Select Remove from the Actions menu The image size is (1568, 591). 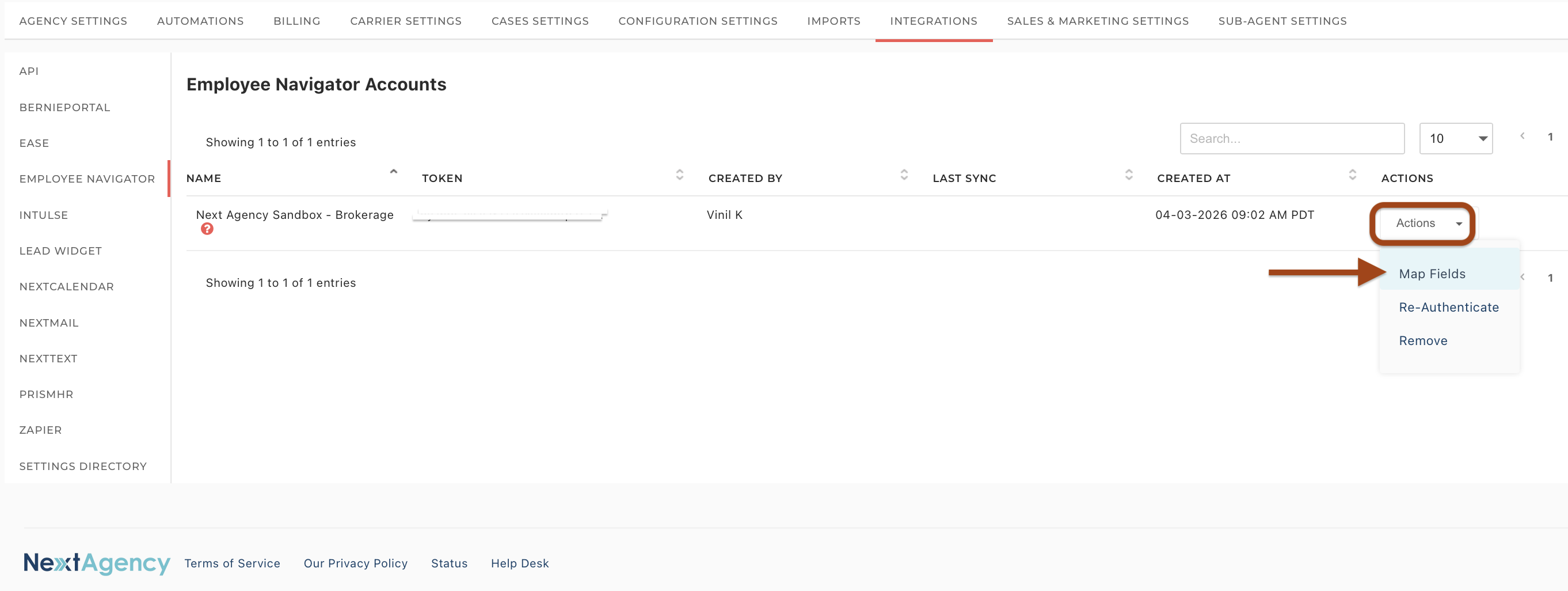coord(1422,341)
